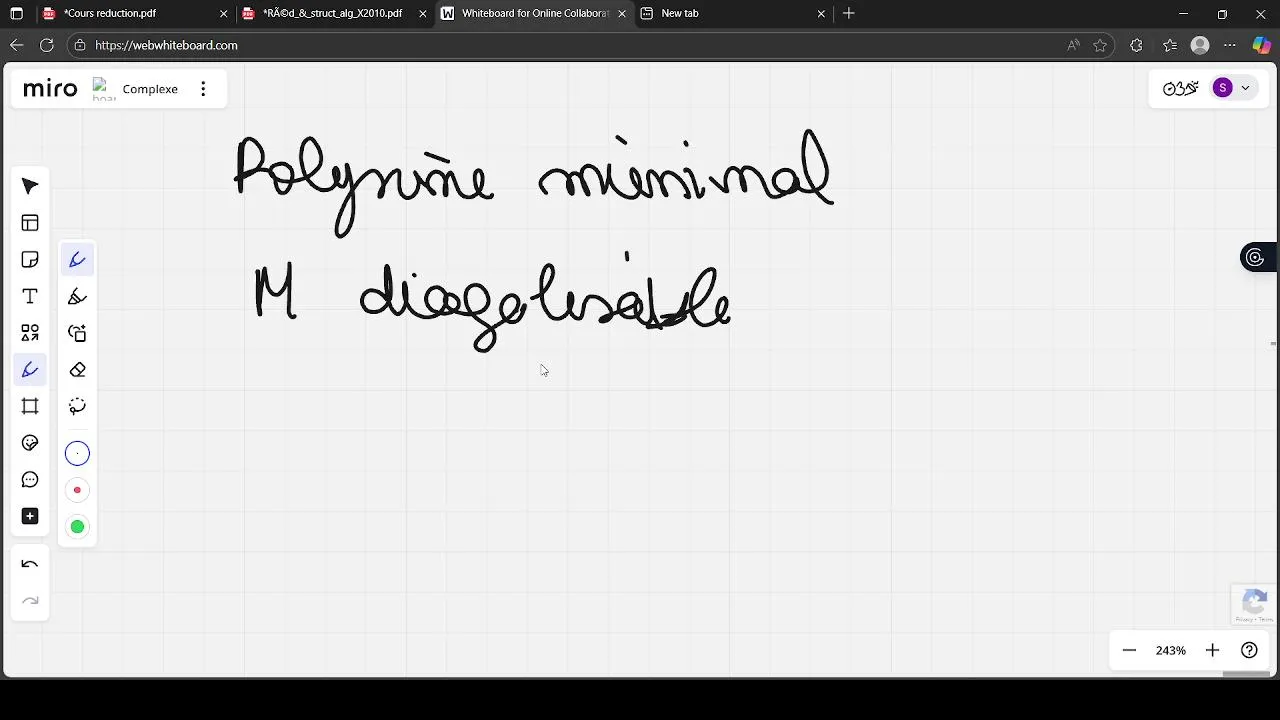The height and width of the screenshot is (720, 1280).
Task: Choose the eraser tool
Action: 77,370
